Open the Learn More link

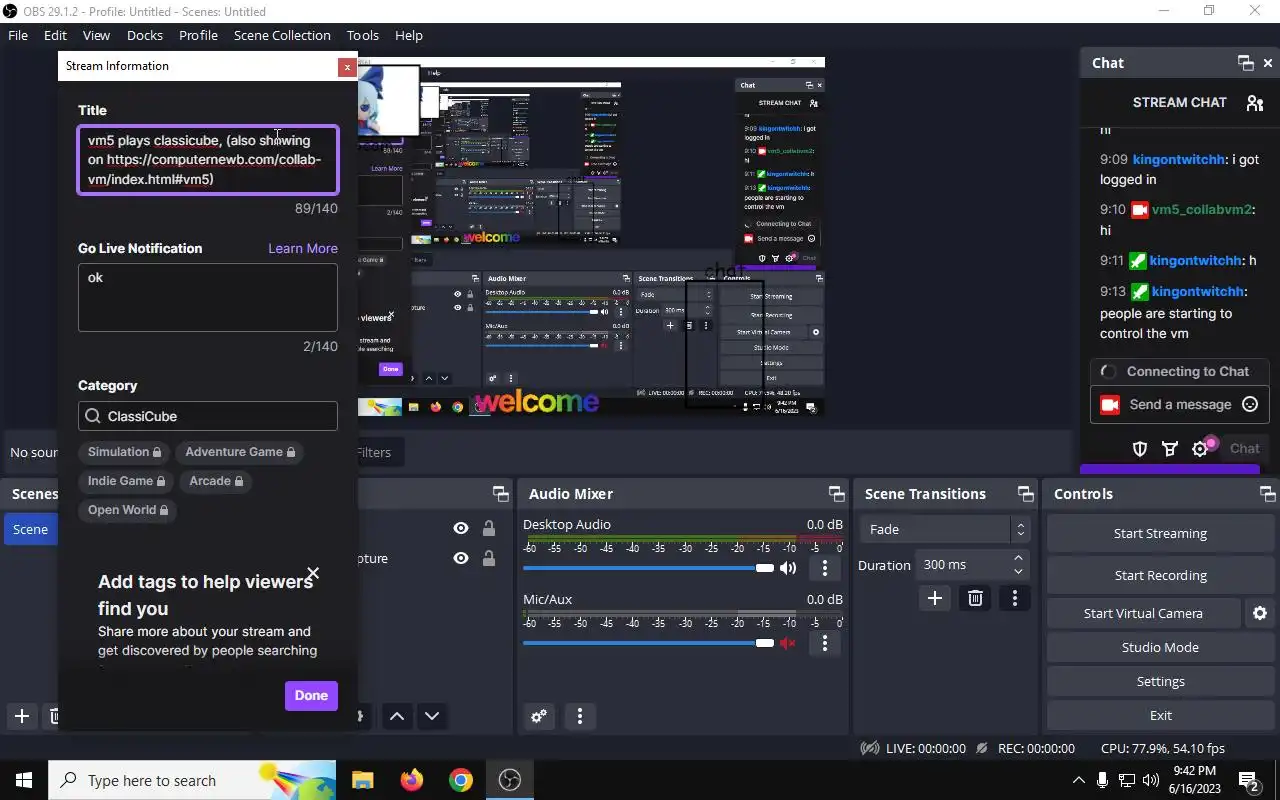pyautogui.click(x=303, y=248)
